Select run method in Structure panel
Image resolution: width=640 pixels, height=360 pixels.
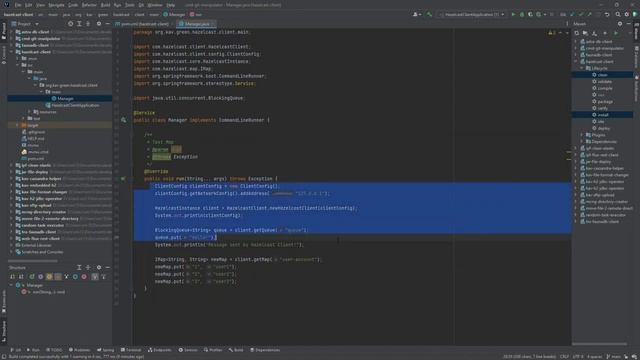click(48, 292)
